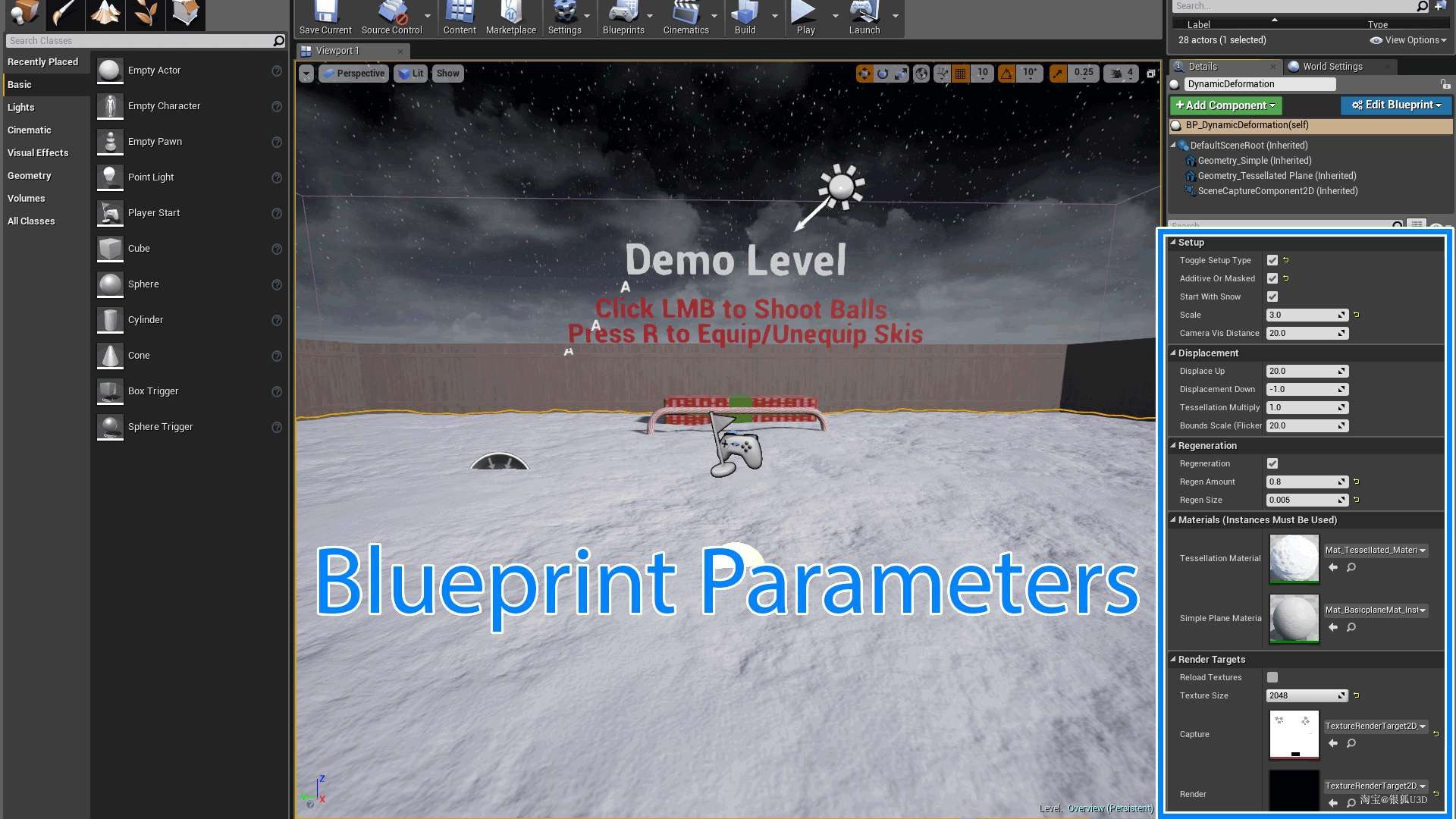Screen dimensions: 1456x819
Task: Select the translate gizmo tool
Action: point(864,74)
